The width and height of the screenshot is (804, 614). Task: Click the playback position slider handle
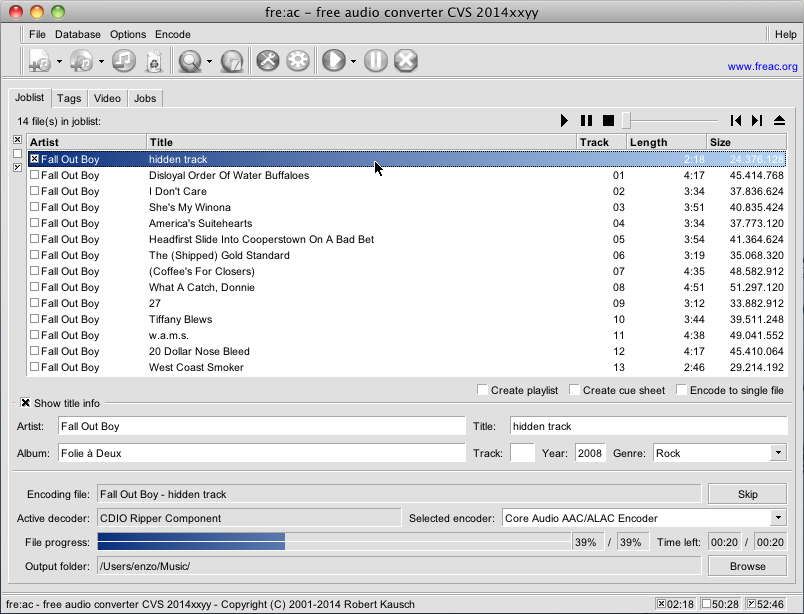click(x=626, y=121)
